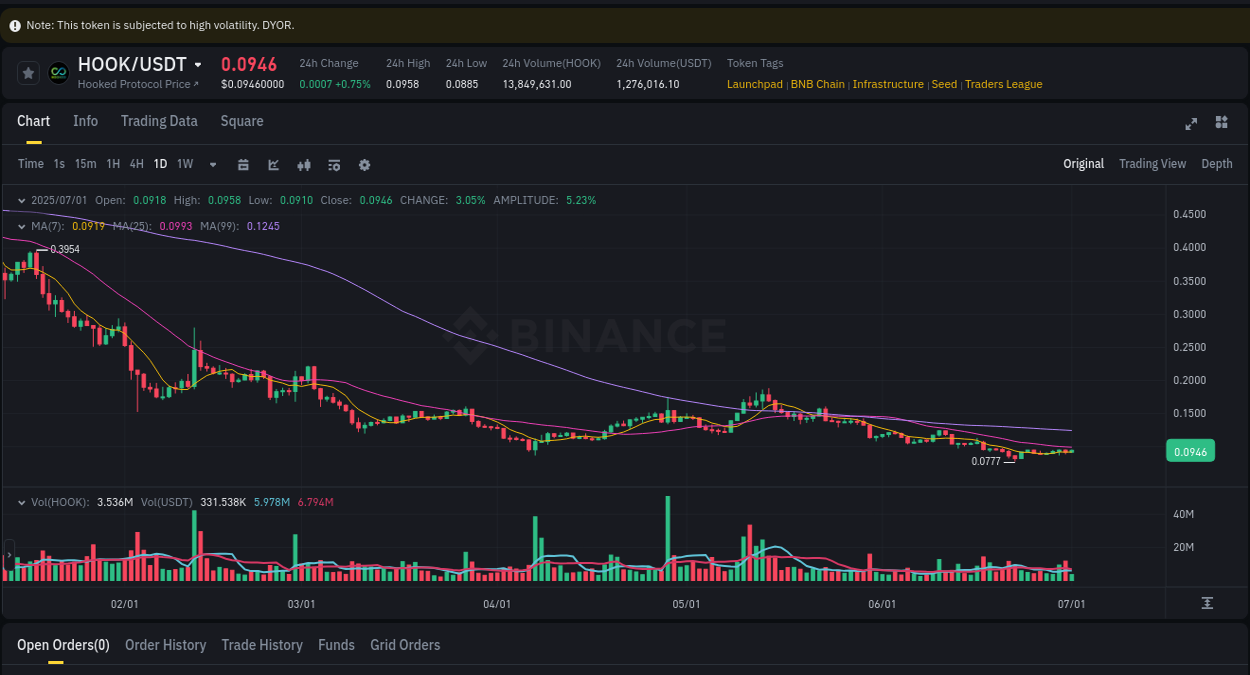The height and width of the screenshot is (675, 1250).
Task: Select the technical indicator line chart icon
Action: (273, 164)
